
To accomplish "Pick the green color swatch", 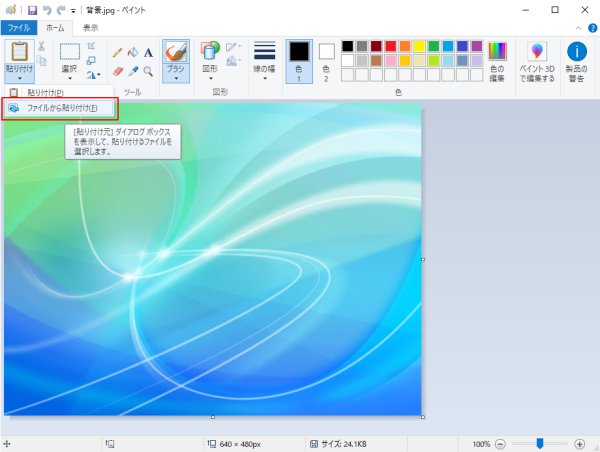I will tap(434, 46).
